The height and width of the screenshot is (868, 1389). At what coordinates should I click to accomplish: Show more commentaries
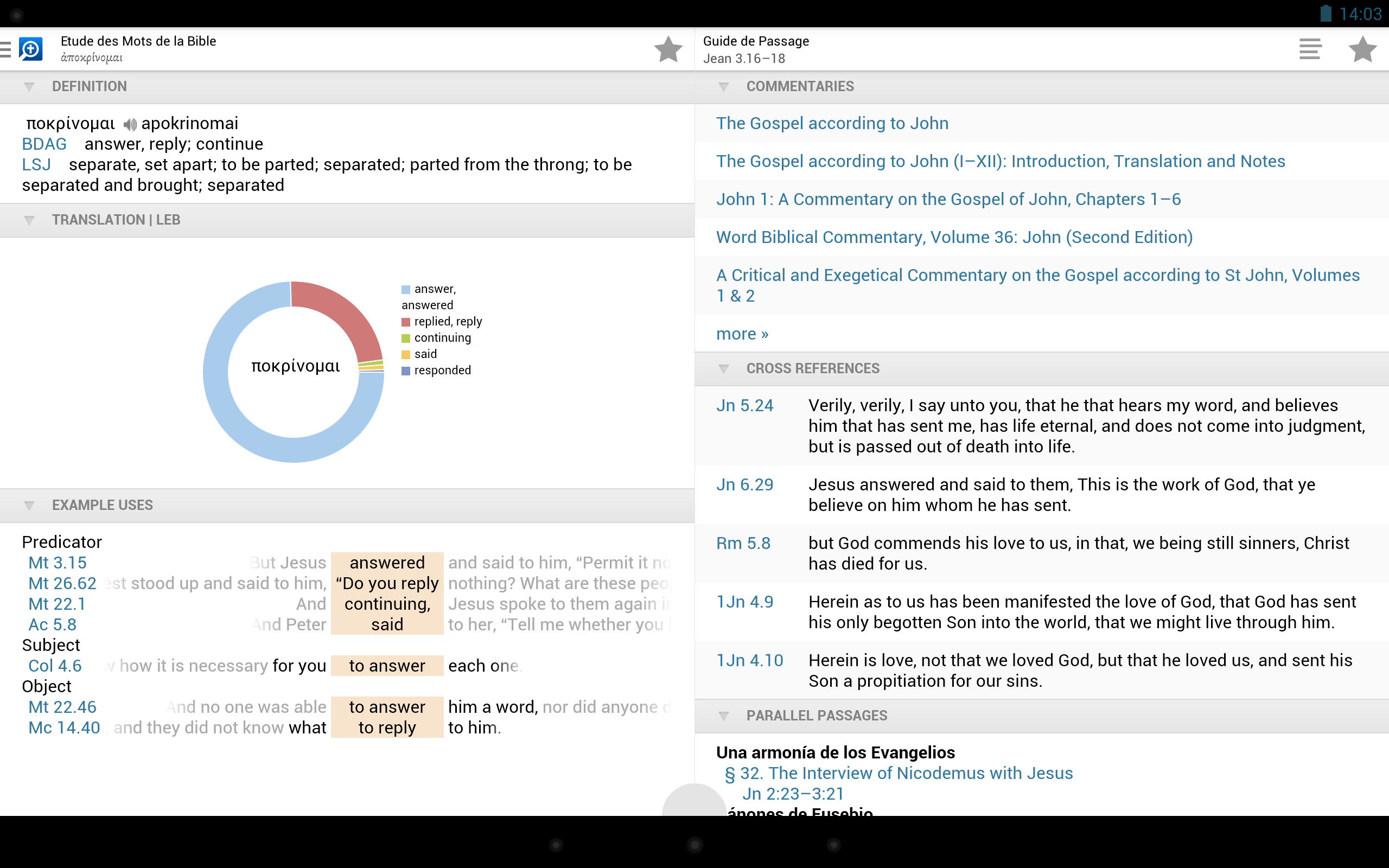[x=742, y=334]
